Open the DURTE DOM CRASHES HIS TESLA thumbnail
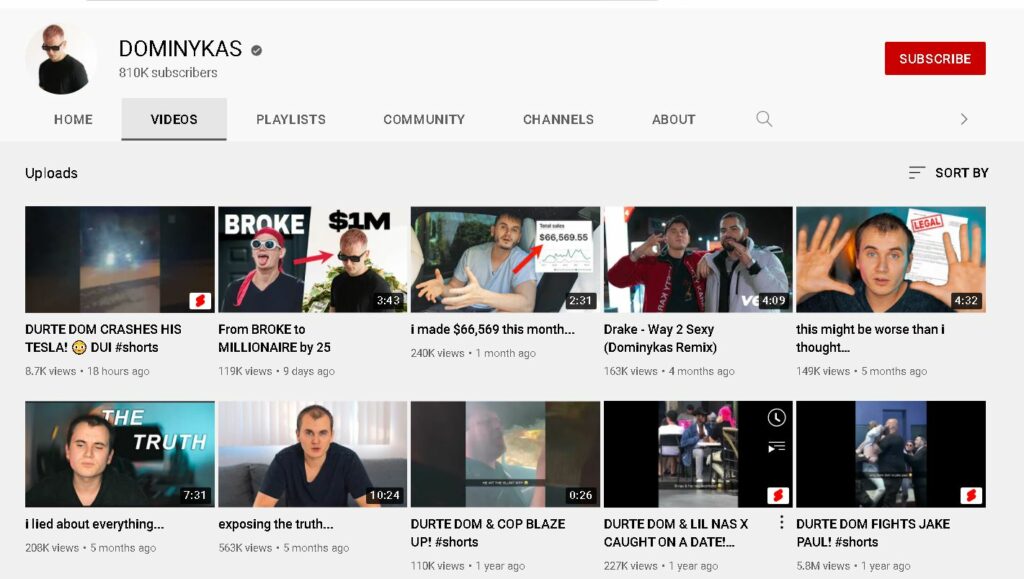Image resolution: width=1024 pixels, height=579 pixels. [x=120, y=259]
